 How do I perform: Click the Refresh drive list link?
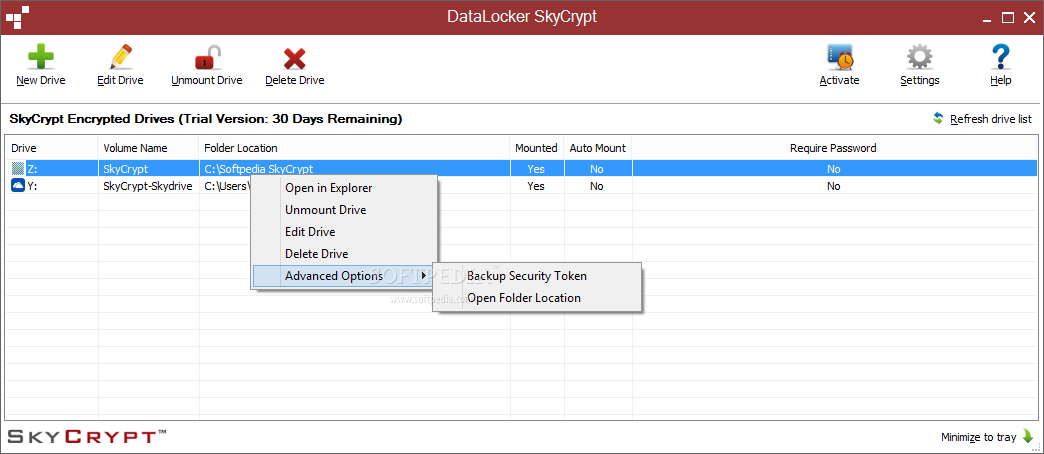pos(991,119)
